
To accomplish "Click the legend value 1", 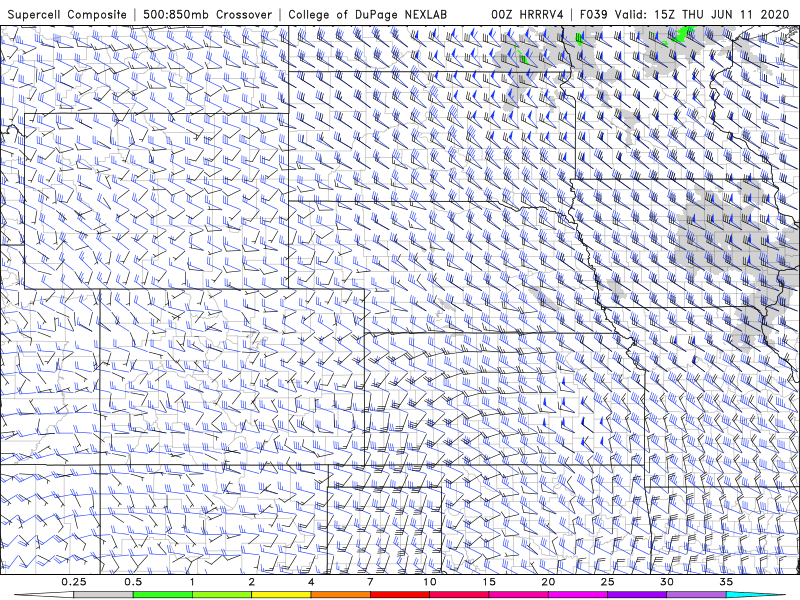I will click(x=192, y=582).
